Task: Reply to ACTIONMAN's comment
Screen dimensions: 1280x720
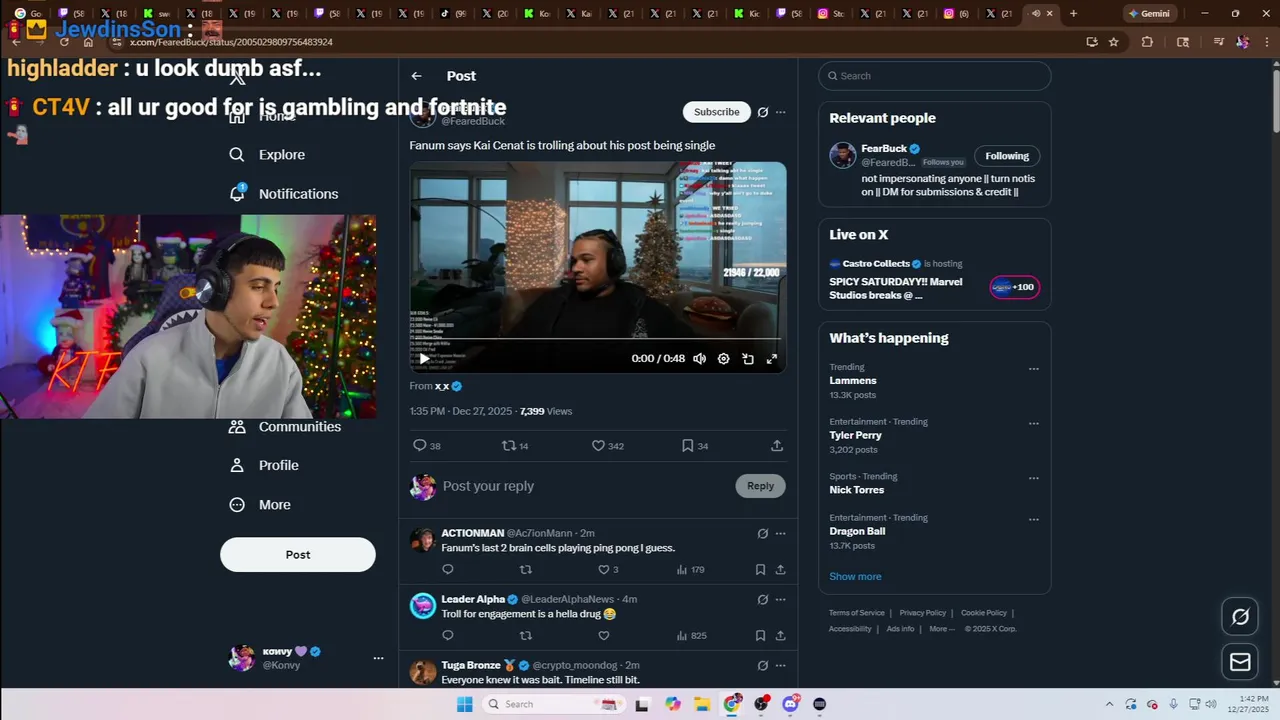Action: click(448, 570)
